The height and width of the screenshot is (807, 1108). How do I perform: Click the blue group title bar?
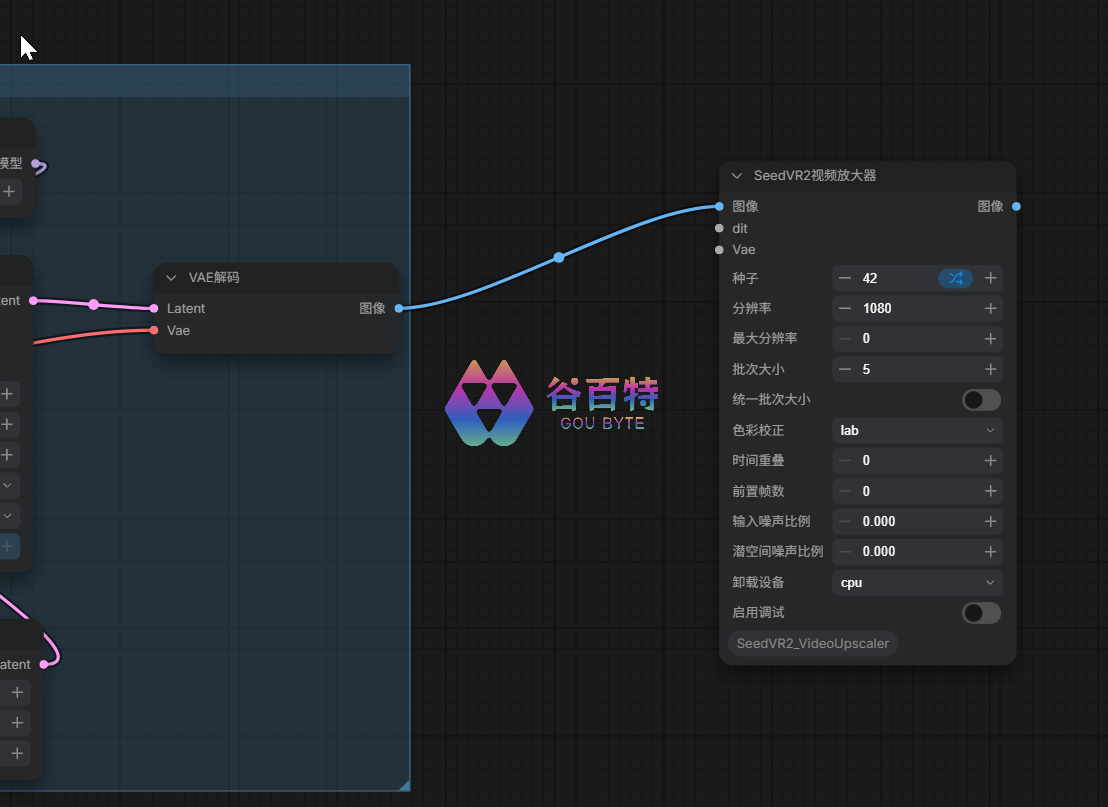tap(205, 81)
